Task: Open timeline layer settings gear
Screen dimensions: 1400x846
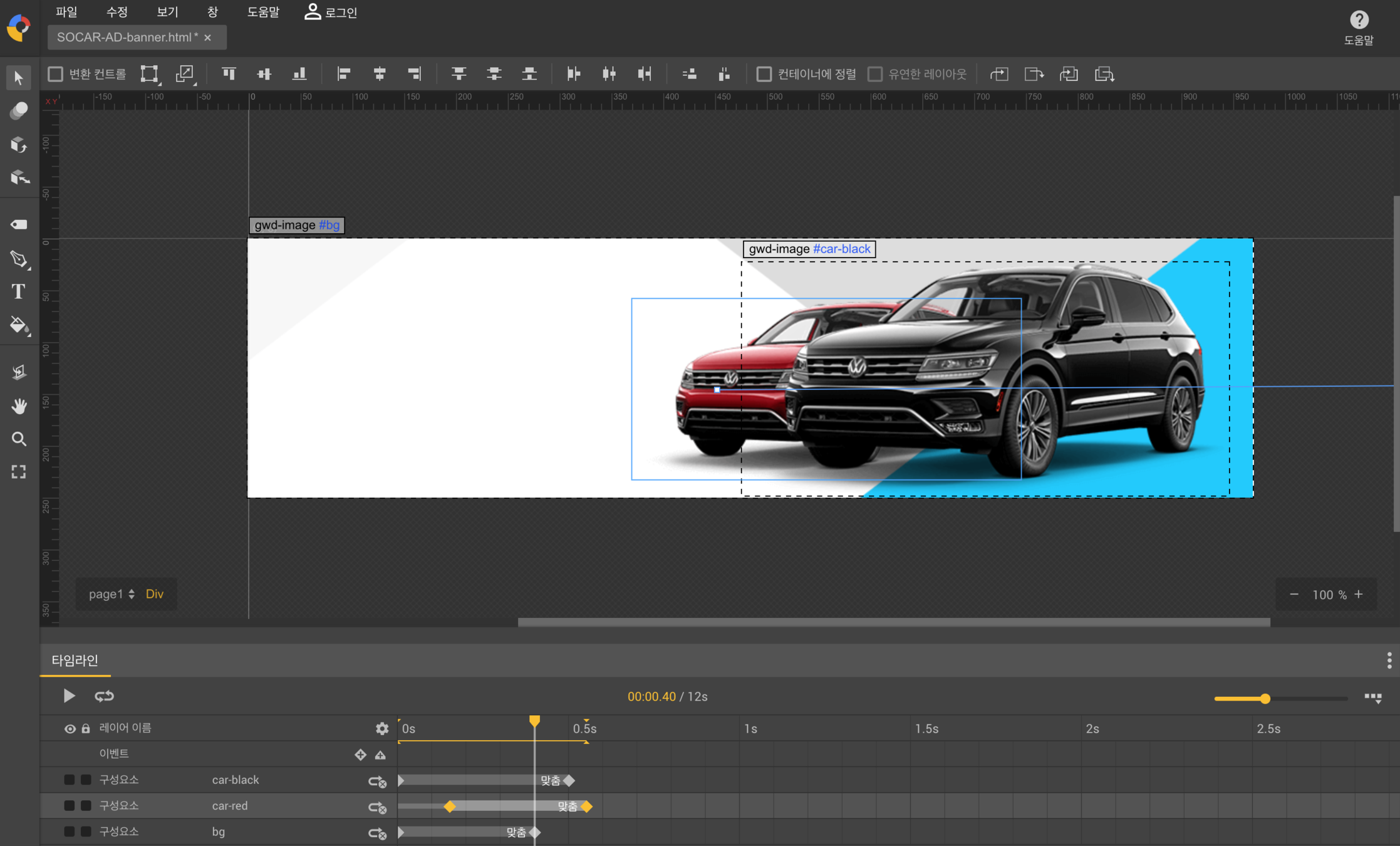Action: 381,728
